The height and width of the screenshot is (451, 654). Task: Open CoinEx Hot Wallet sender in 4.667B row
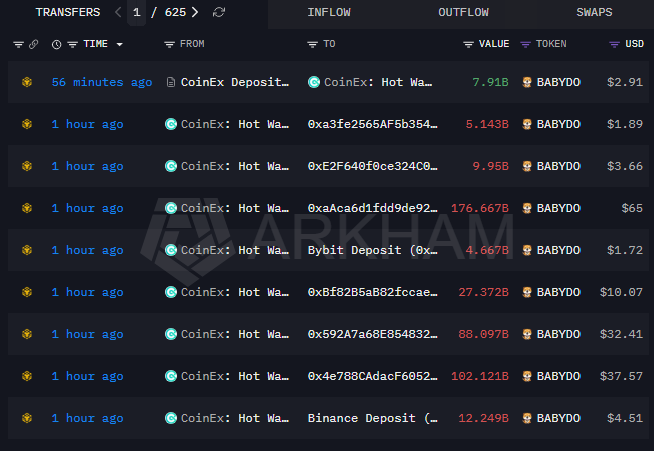point(235,250)
